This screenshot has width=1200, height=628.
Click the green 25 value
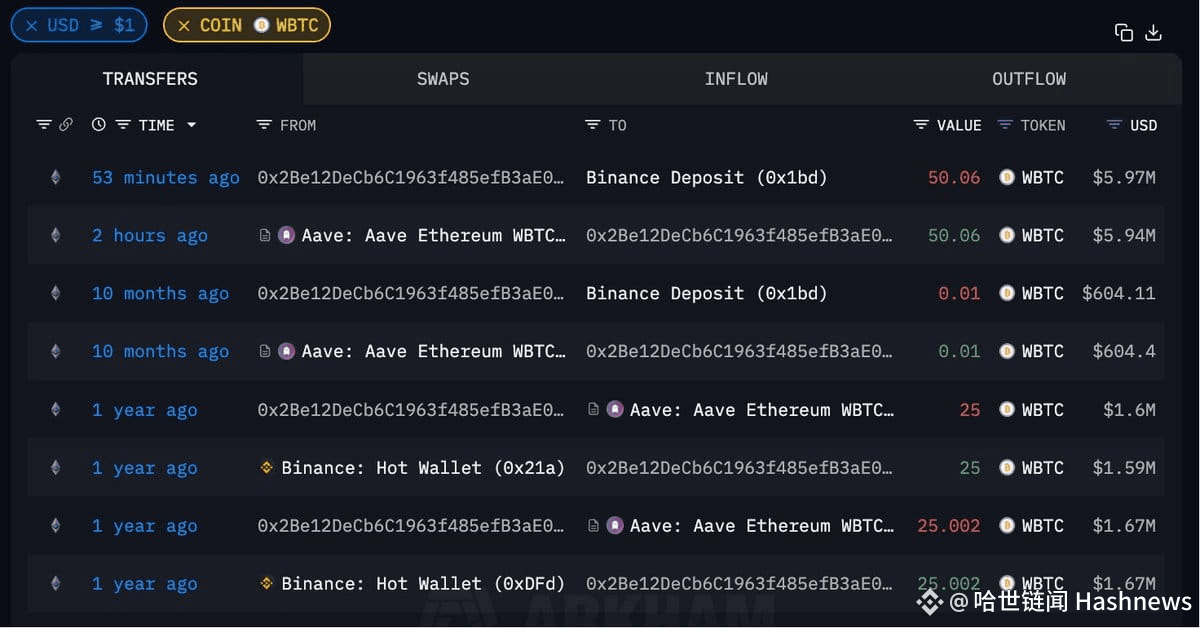(x=970, y=468)
